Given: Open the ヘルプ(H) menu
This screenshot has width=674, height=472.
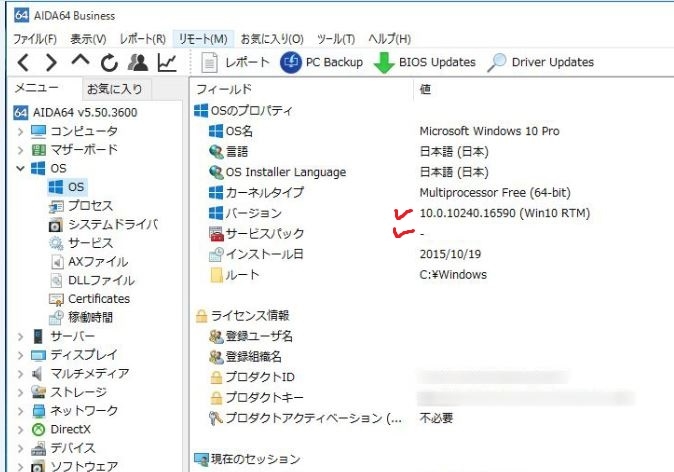Looking at the screenshot, I should point(389,39).
